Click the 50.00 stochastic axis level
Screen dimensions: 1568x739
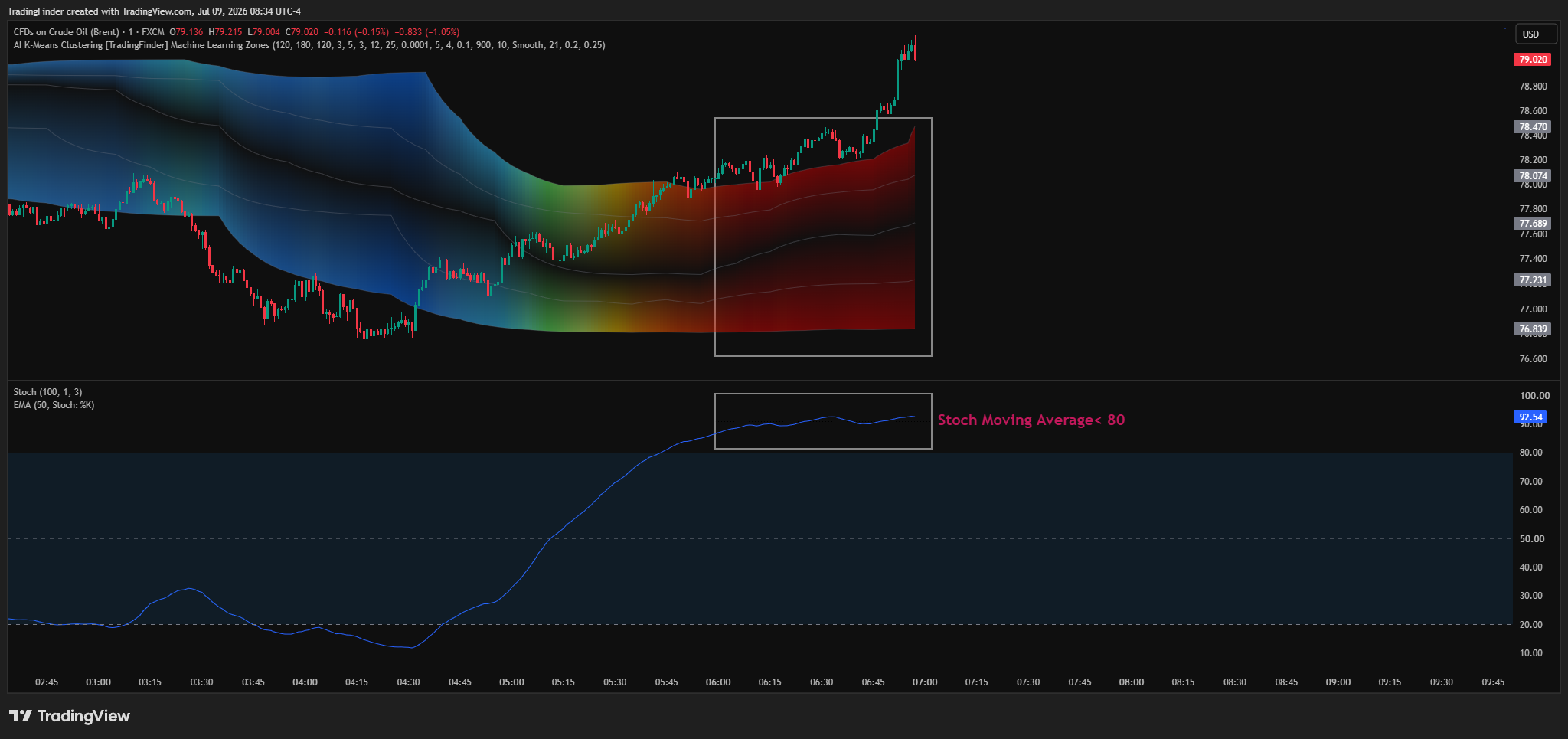pyautogui.click(x=1531, y=539)
